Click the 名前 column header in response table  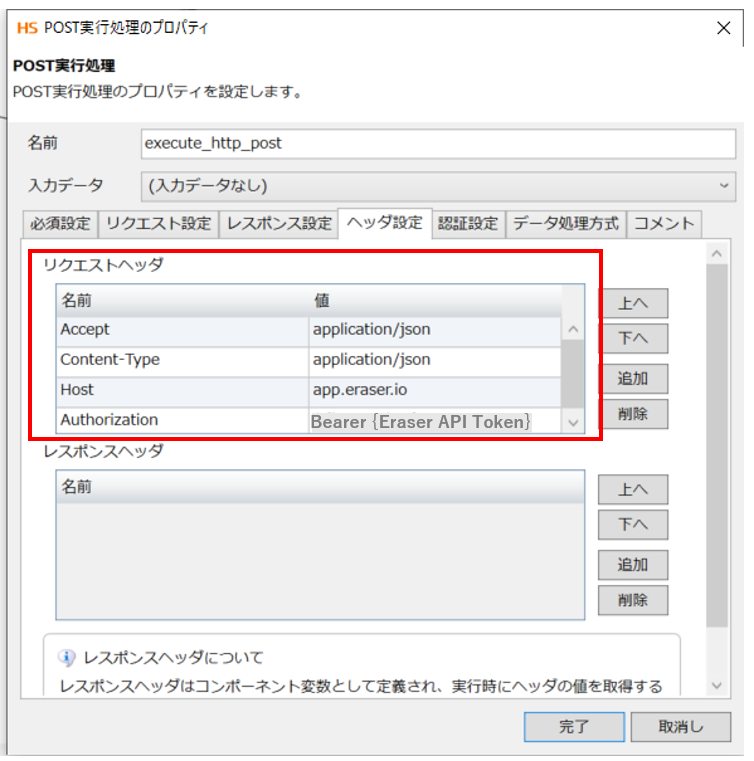tap(320, 487)
